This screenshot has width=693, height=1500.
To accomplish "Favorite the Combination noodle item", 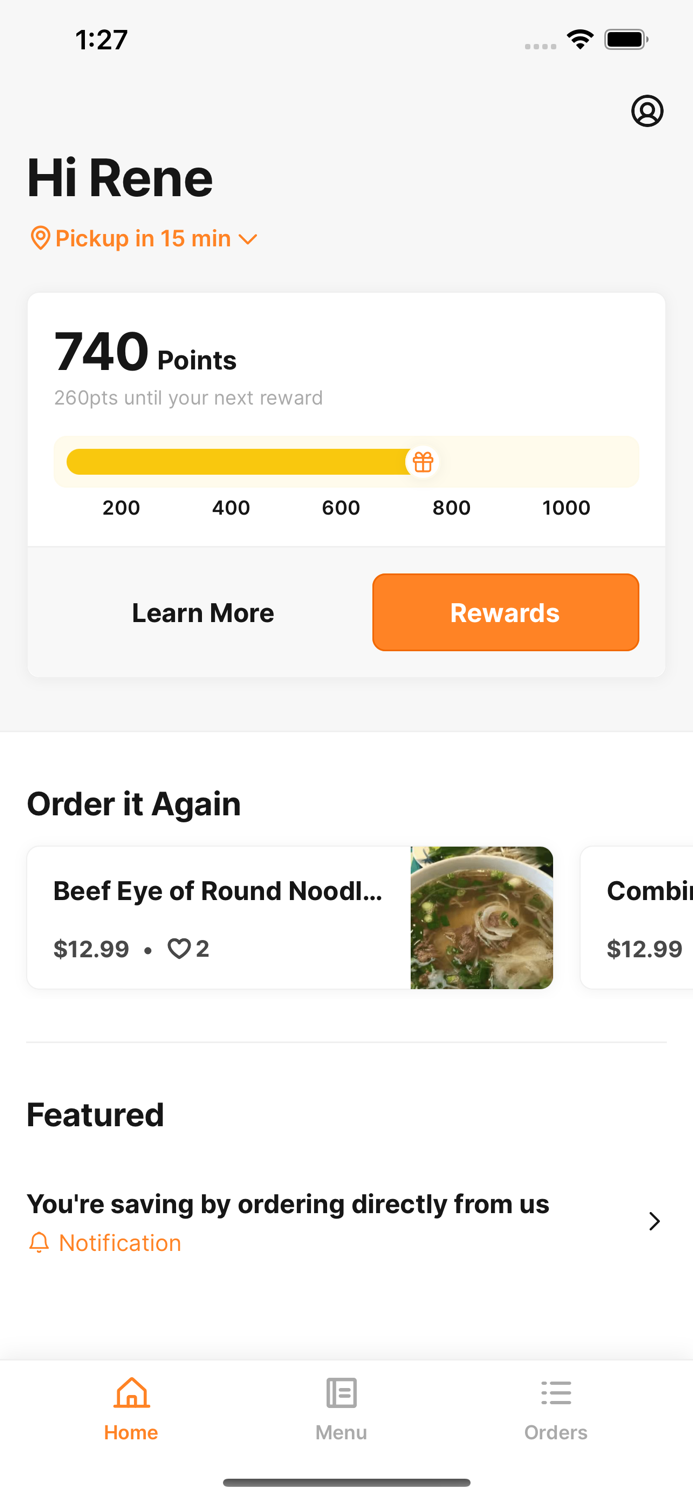I will point(690,948).
